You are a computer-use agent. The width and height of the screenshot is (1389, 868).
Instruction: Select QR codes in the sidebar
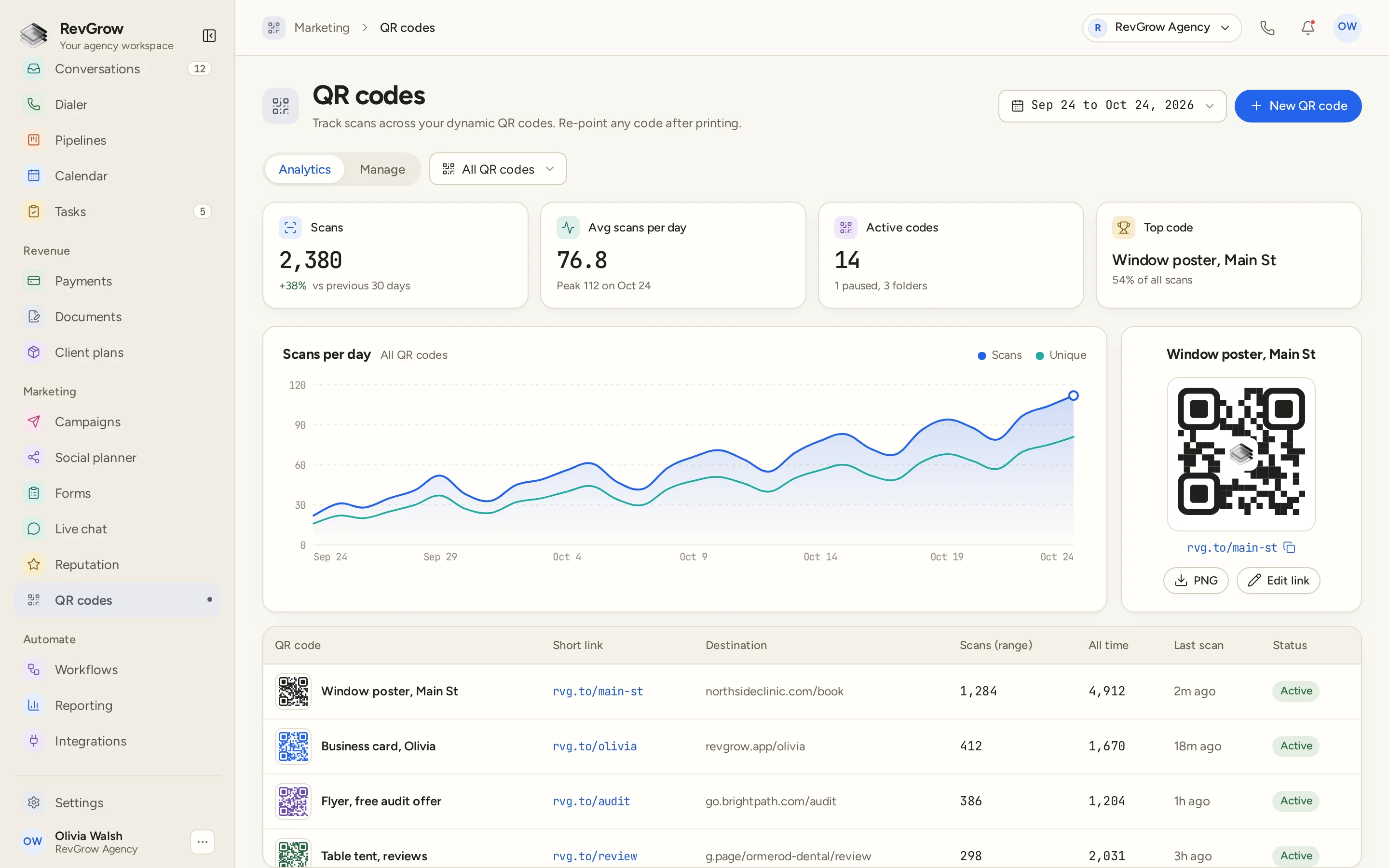point(117,600)
